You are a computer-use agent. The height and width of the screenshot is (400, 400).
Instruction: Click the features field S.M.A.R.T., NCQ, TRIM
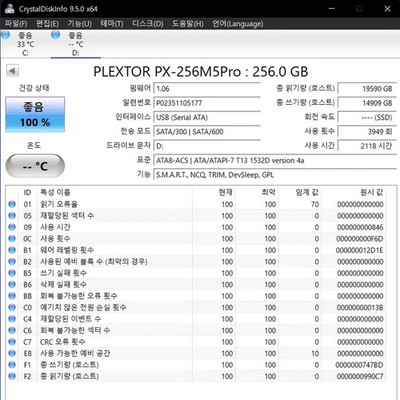[x=275, y=175]
